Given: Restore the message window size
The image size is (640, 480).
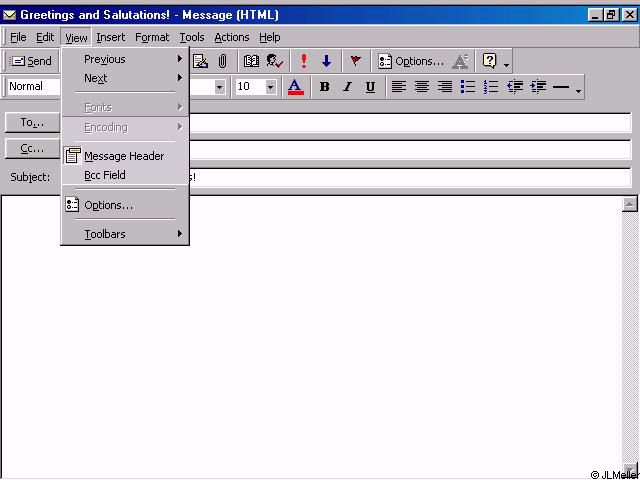Looking at the screenshot, I should [x=611, y=15].
